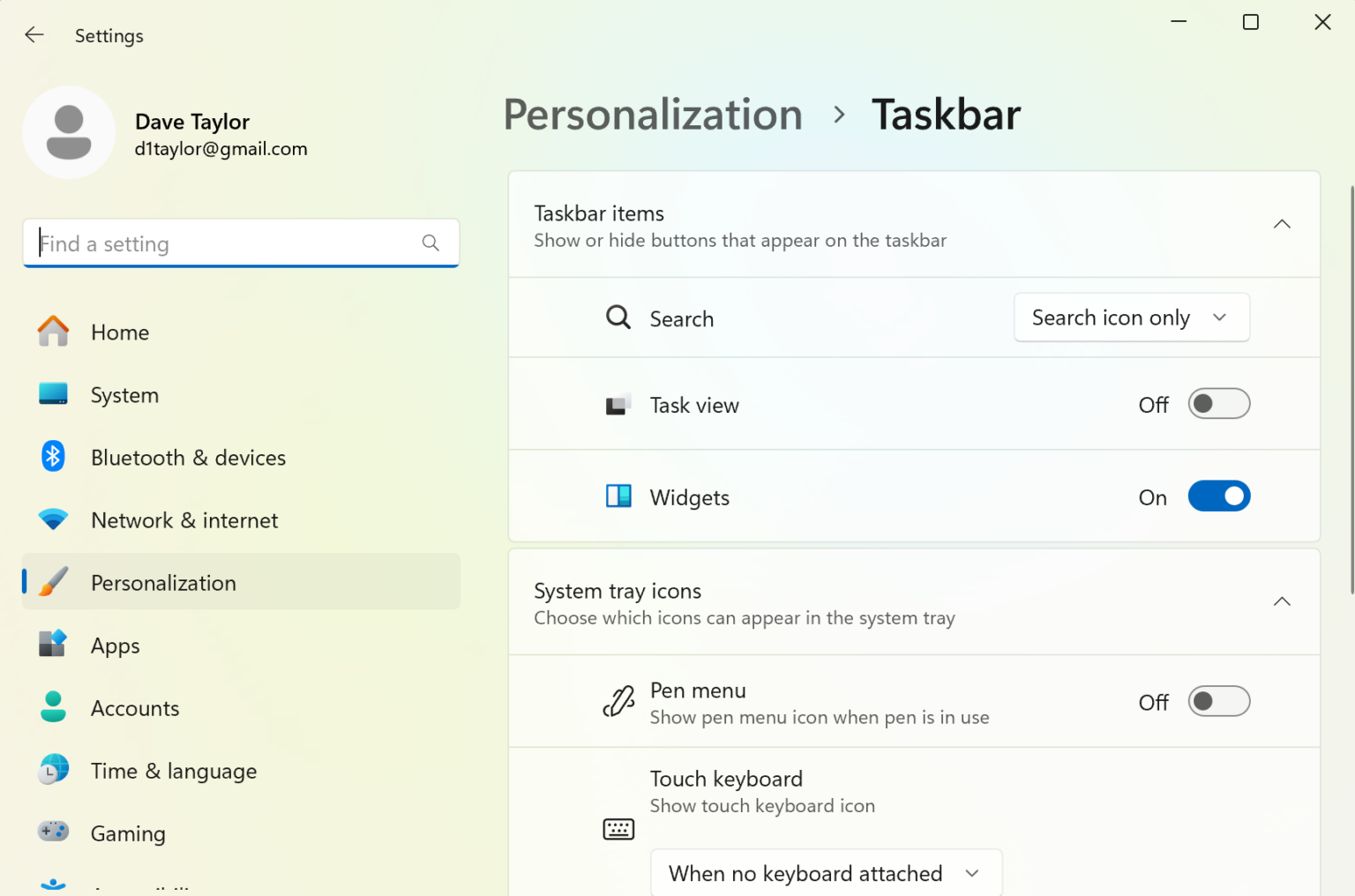Enable the Pen menu toggle
This screenshot has width=1355, height=896.
click(x=1219, y=701)
